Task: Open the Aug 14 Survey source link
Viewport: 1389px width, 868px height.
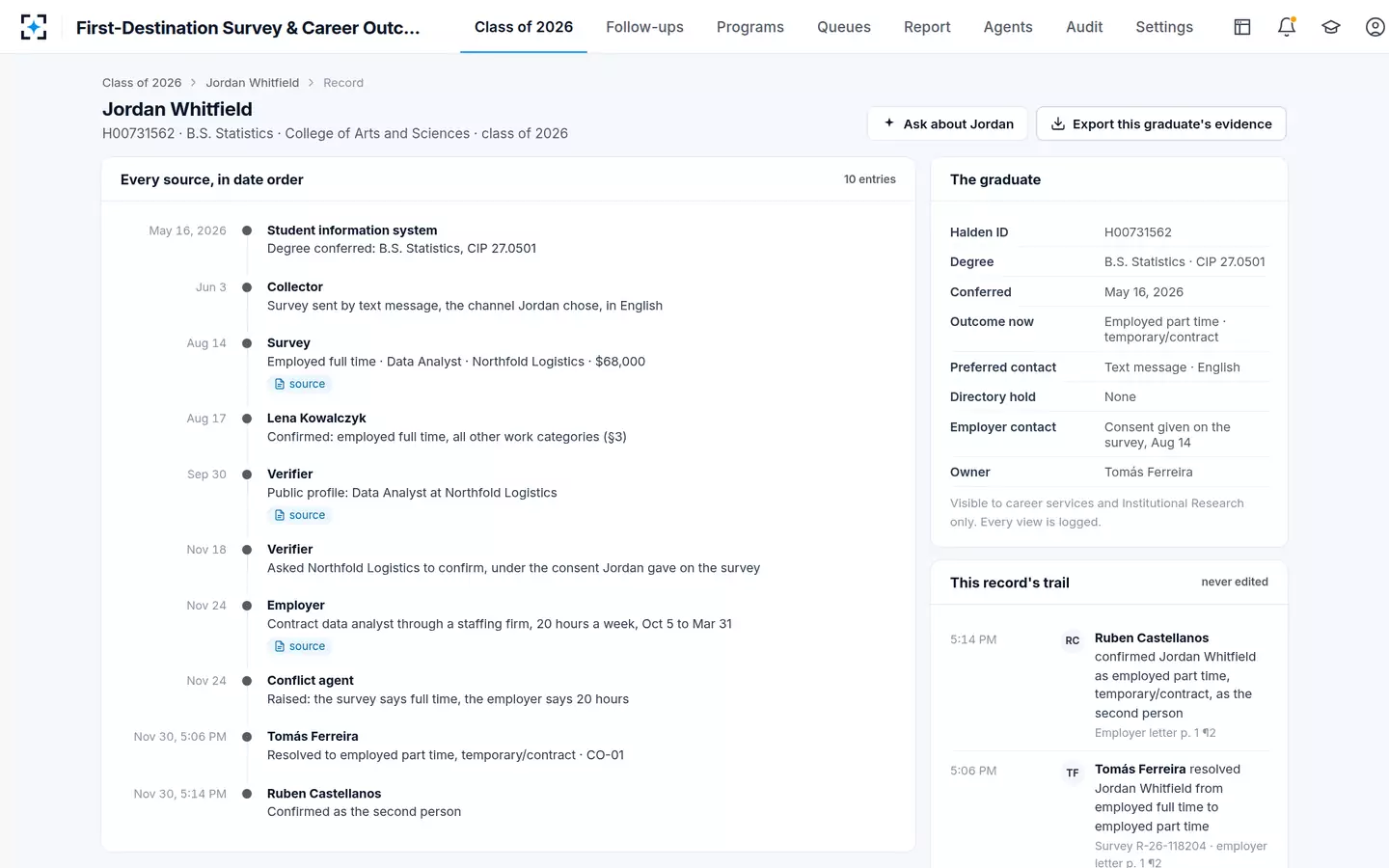Action: click(300, 384)
